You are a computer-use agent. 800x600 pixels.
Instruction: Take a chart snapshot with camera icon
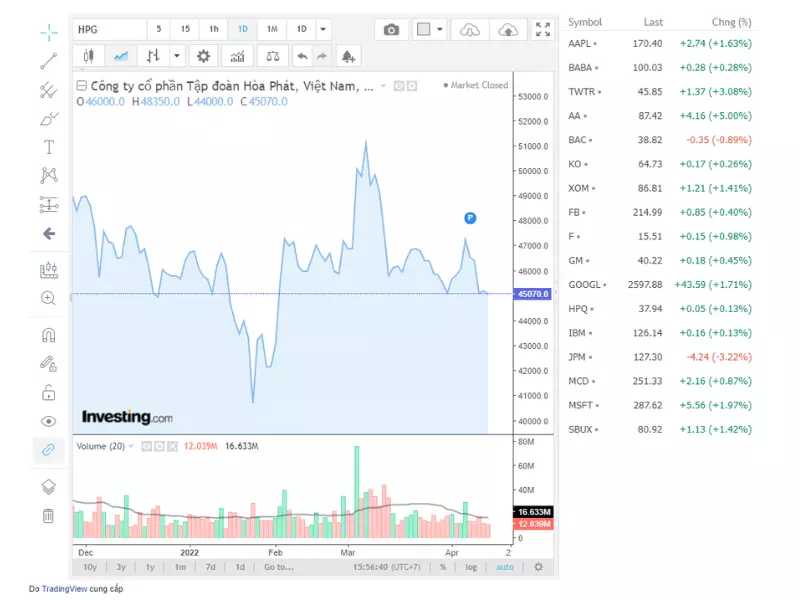[391, 30]
